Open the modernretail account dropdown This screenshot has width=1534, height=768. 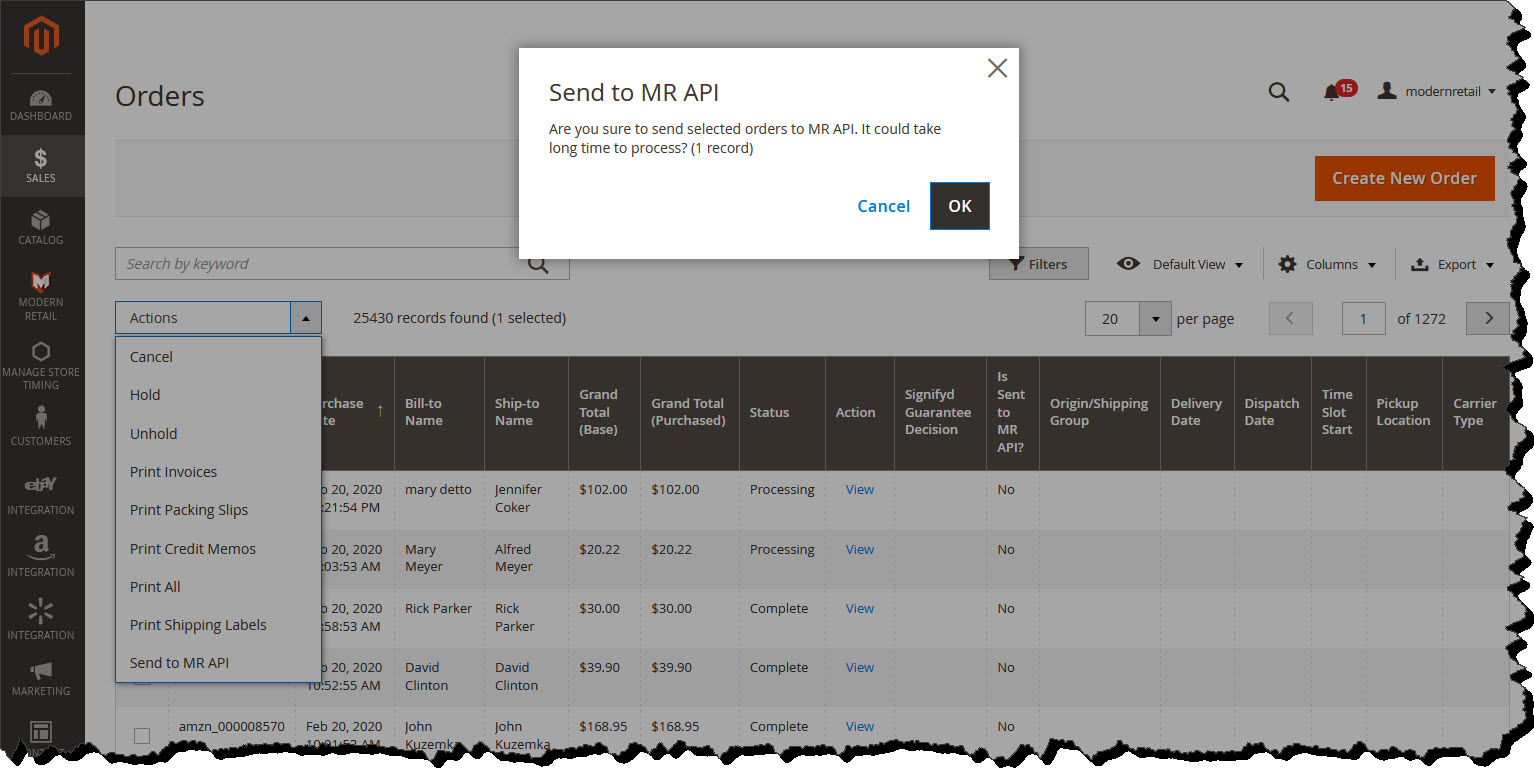(1437, 91)
